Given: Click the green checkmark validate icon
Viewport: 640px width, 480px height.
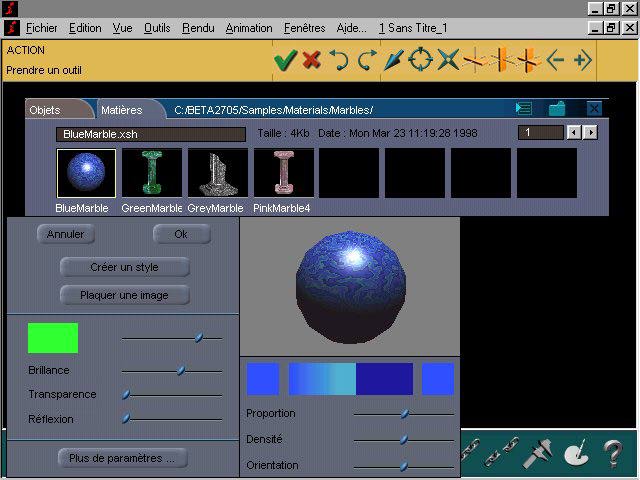Looking at the screenshot, I should (286, 60).
